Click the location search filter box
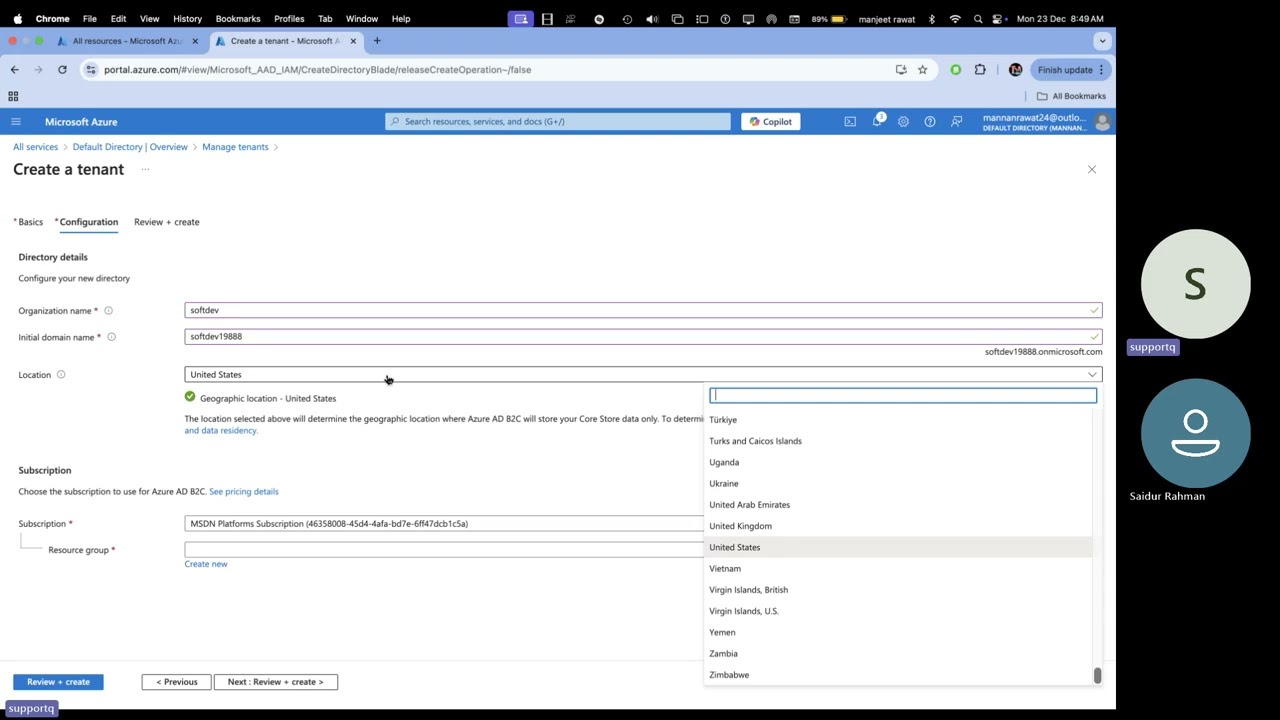Image resolution: width=1280 pixels, height=720 pixels. [903, 395]
